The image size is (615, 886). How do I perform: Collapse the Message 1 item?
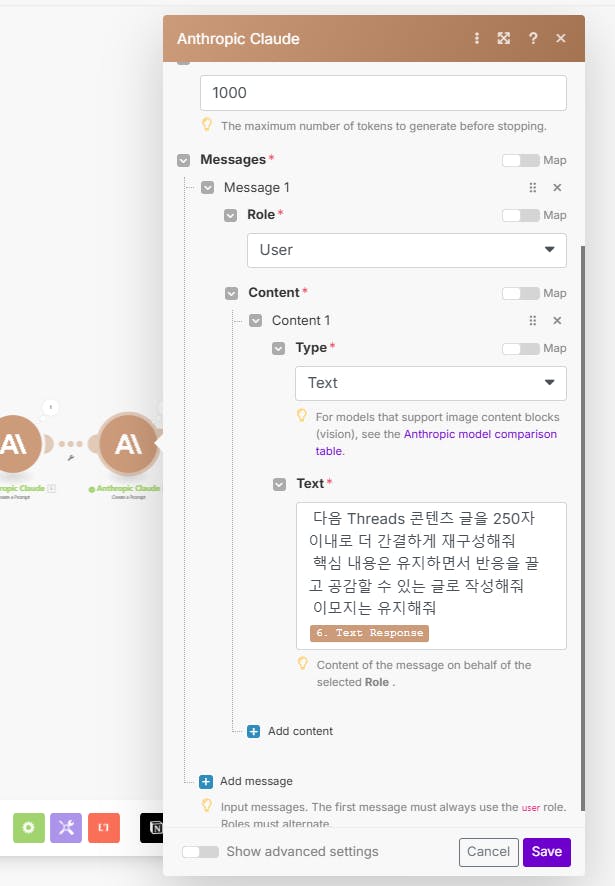tap(207, 188)
